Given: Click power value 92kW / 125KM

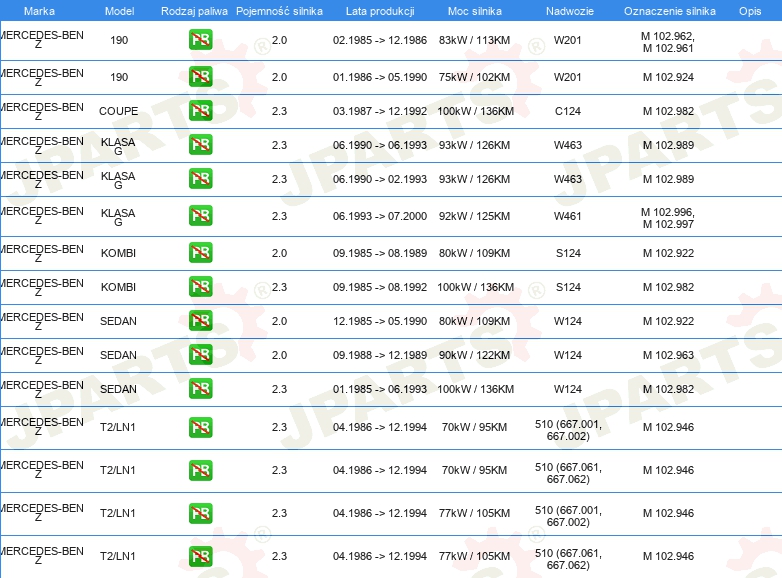Looking at the screenshot, I should click(x=474, y=216).
